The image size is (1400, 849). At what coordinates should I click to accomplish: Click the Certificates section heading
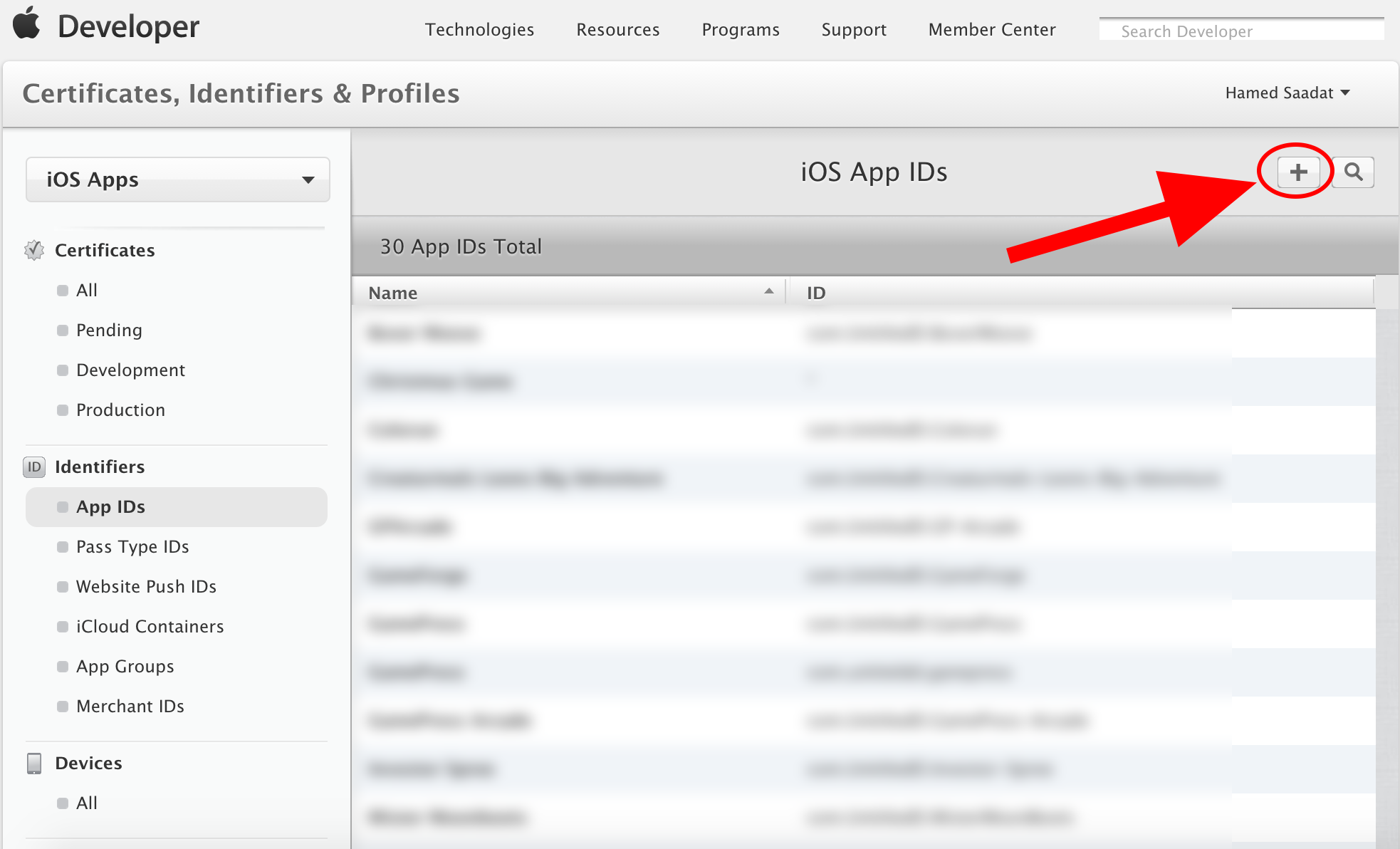(x=105, y=251)
